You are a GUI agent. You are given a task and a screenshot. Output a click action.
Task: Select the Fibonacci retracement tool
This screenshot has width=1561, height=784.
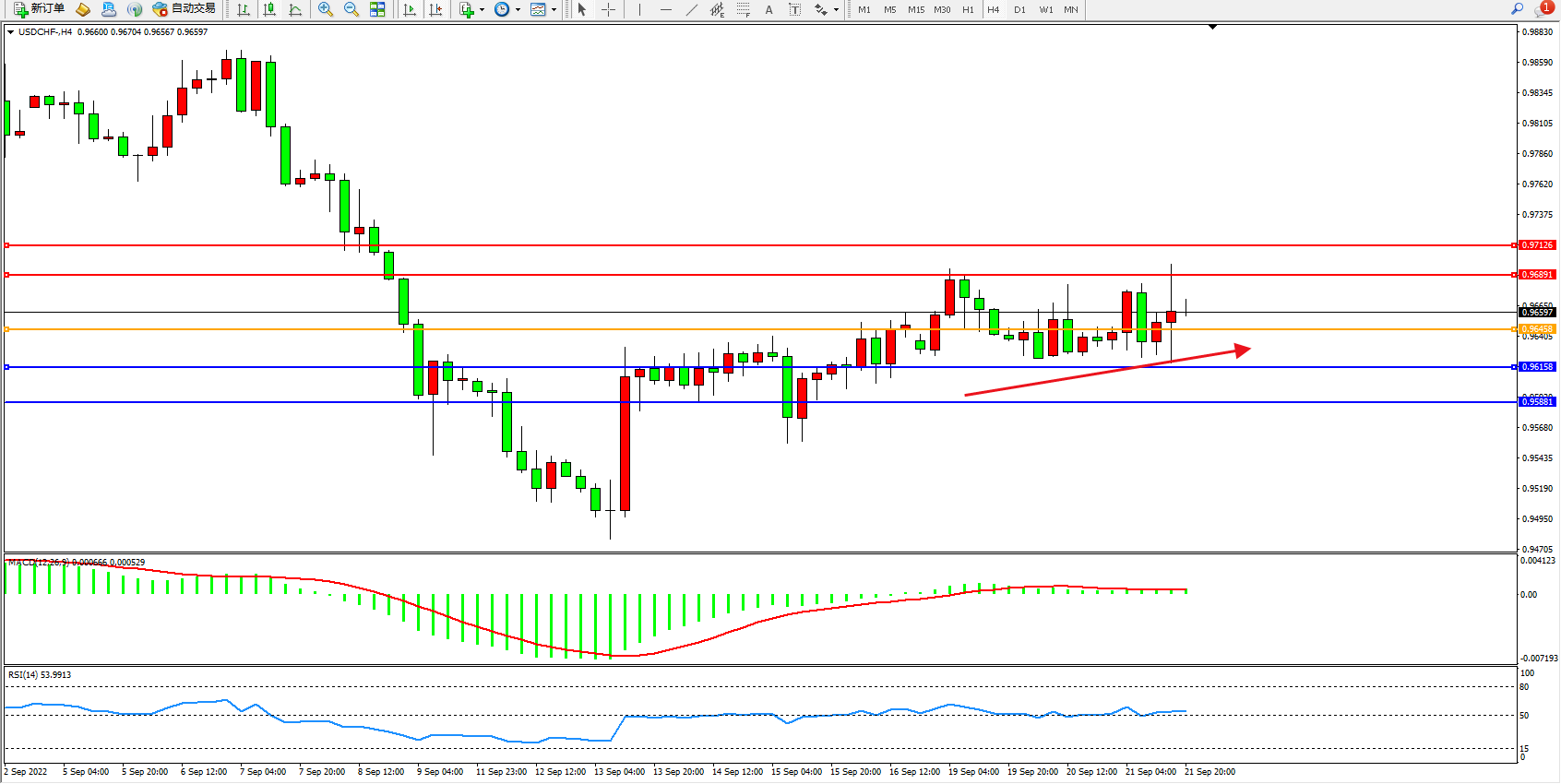(744, 9)
